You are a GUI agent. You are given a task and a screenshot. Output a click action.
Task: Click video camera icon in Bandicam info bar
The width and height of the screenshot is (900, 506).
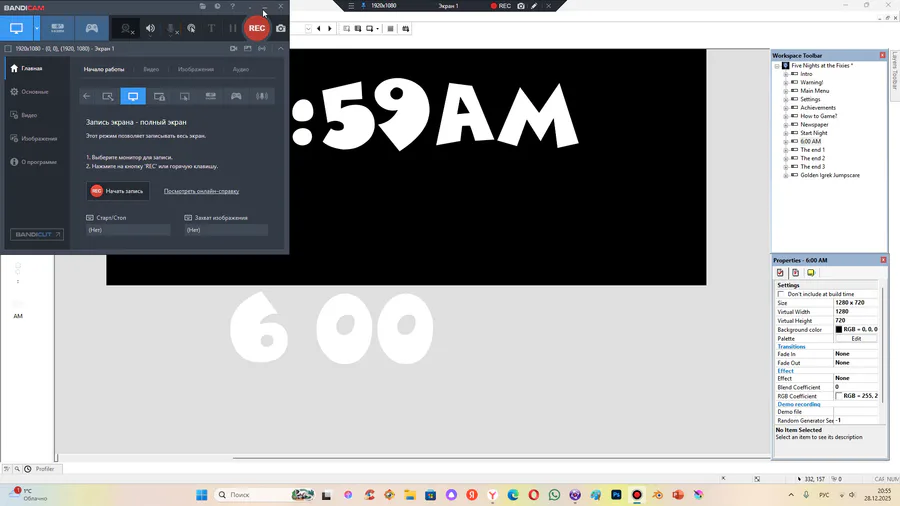click(x=234, y=49)
